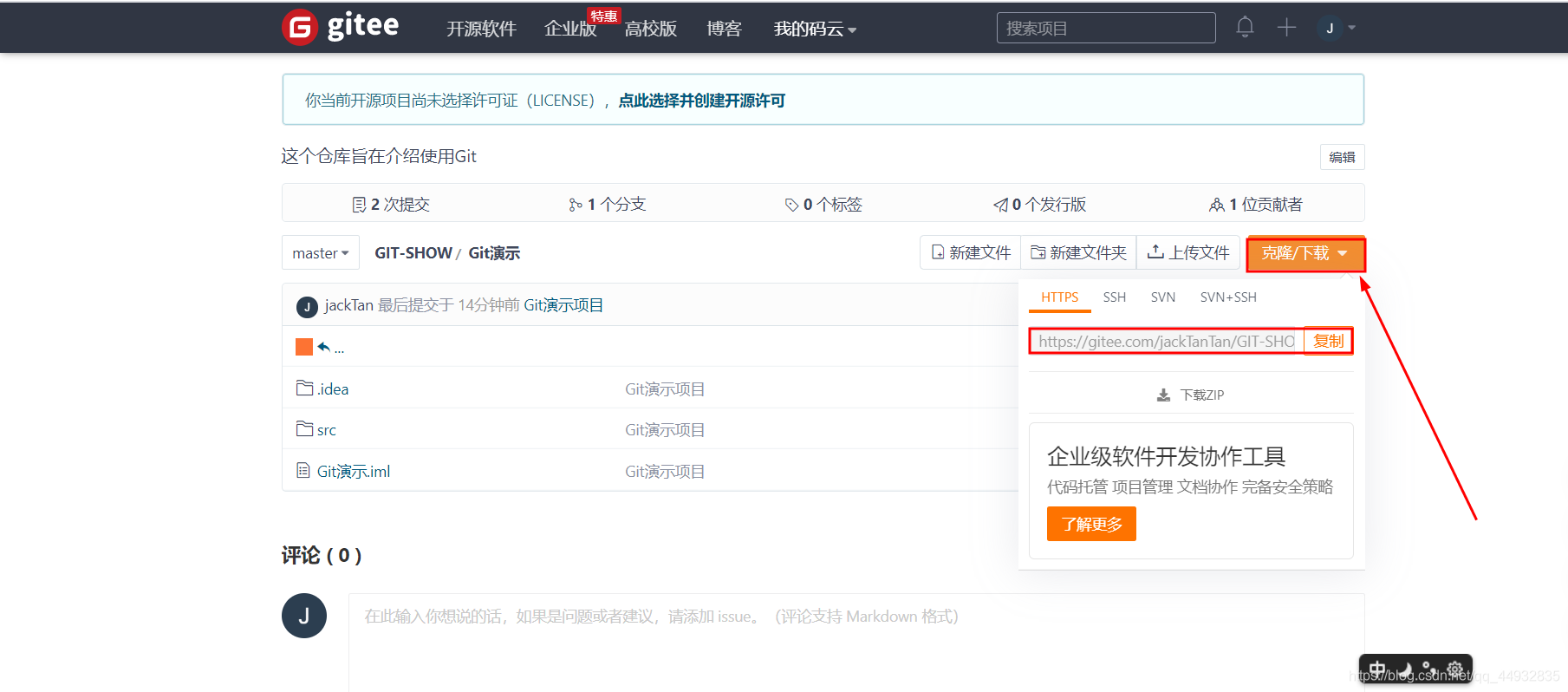This screenshot has height=692, width=1568.
Task: Click the 新建文件 button
Action: click(971, 252)
